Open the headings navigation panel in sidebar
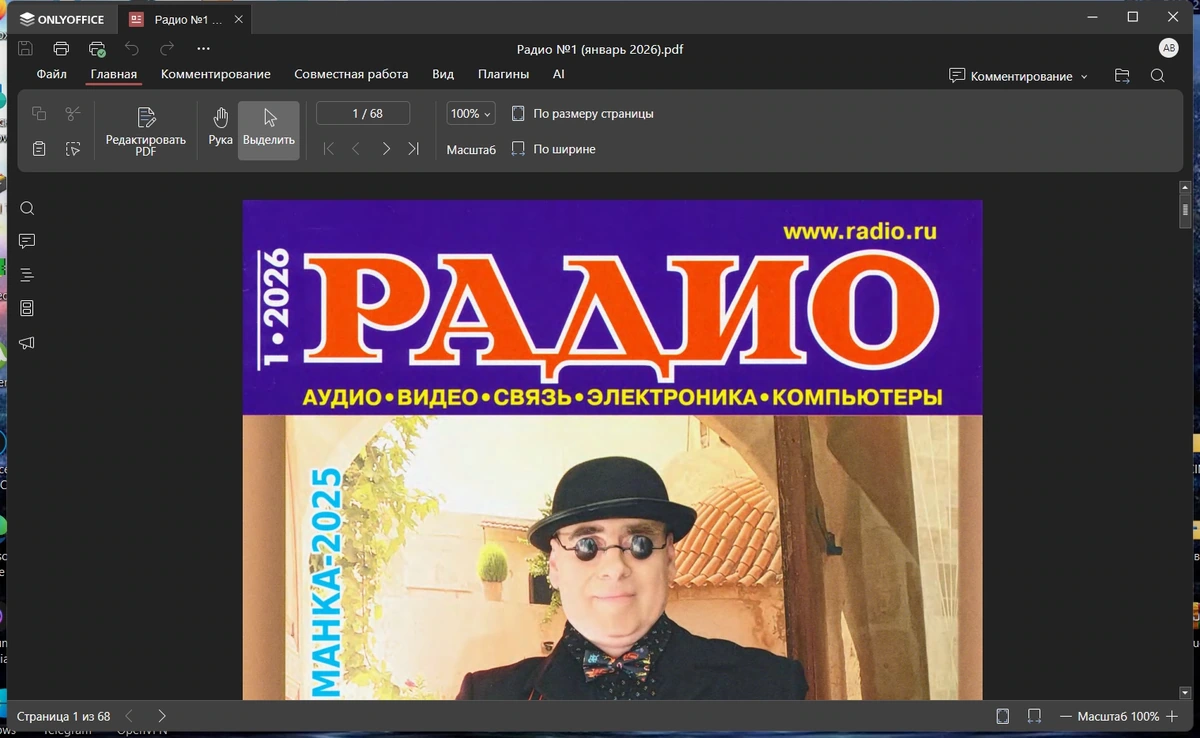1200x738 pixels. (27, 275)
